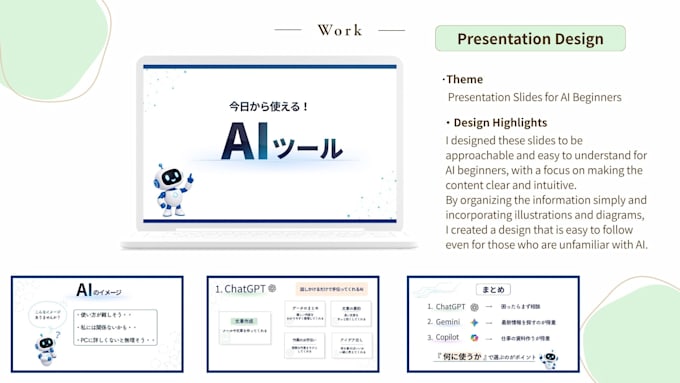680x383 pixels.
Task: Click '2. Gemini' in the まとめ slide
Action: point(443,322)
